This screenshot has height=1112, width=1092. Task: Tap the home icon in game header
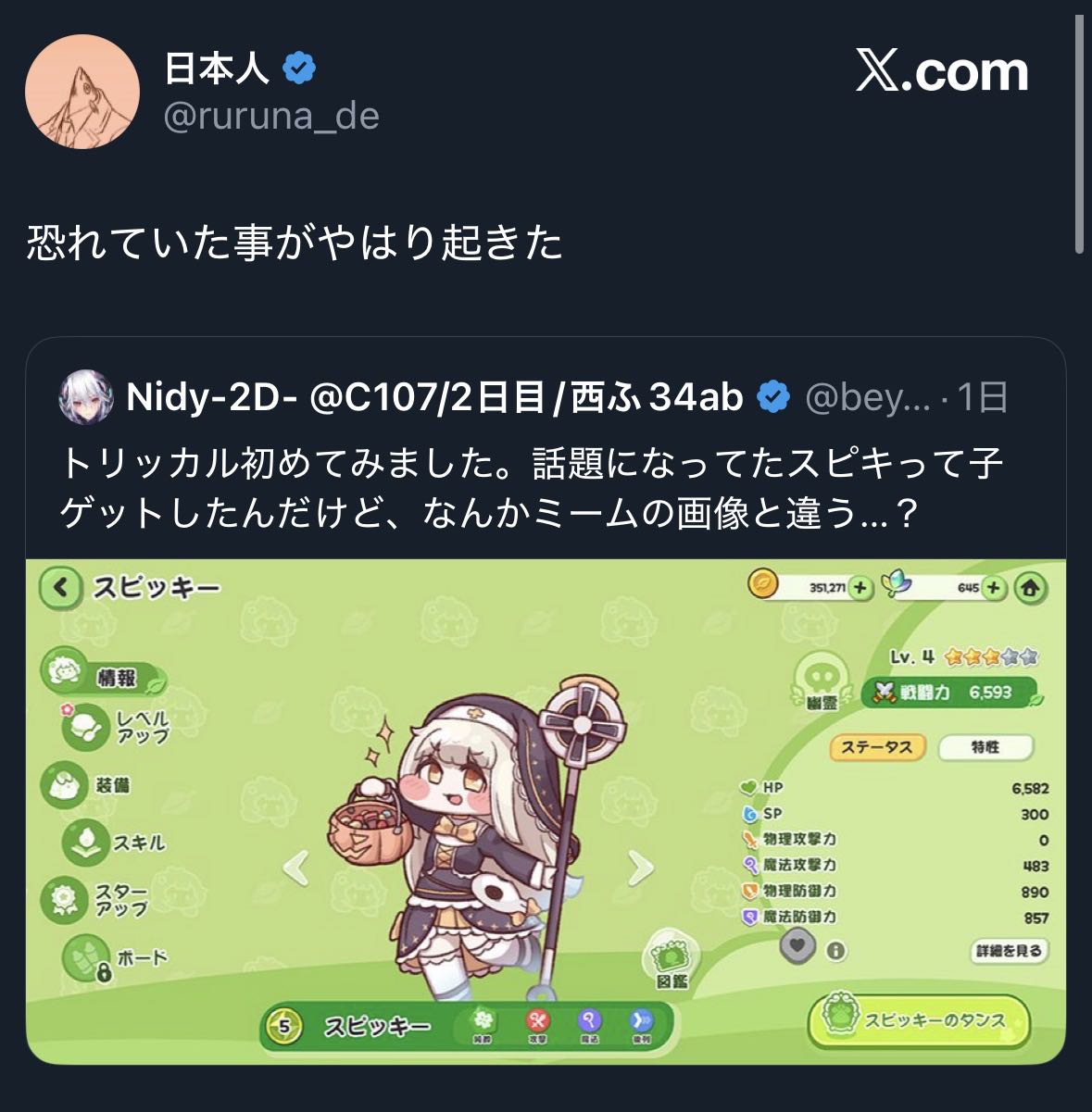tap(1031, 588)
